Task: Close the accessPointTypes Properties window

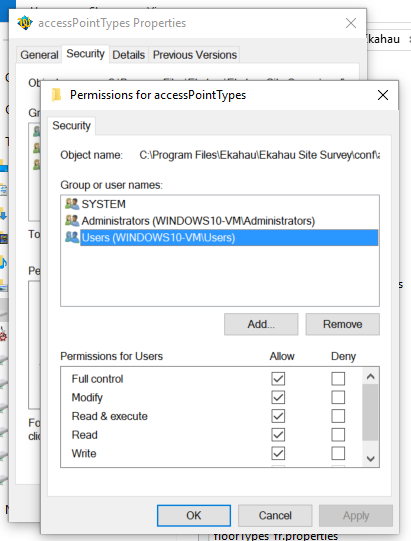Action: click(x=351, y=23)
